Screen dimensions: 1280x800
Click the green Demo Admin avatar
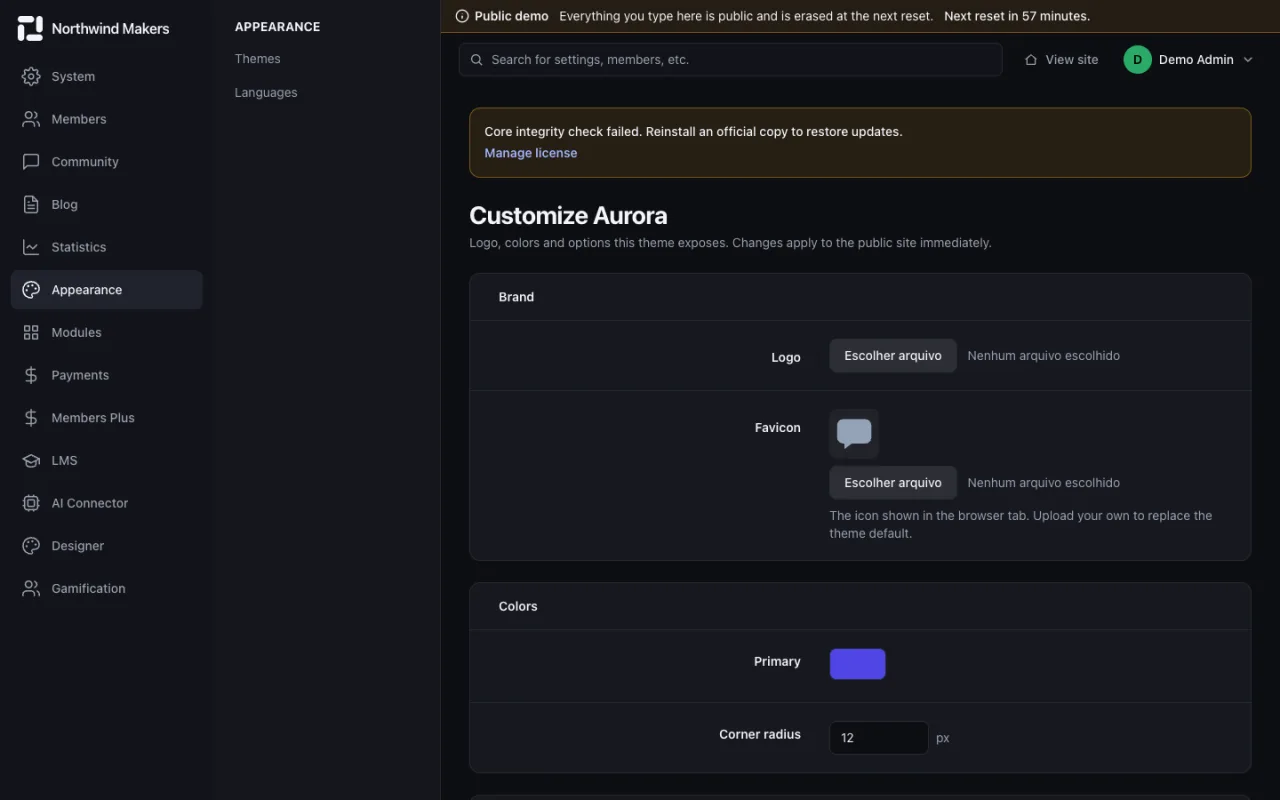point(1137,60)
